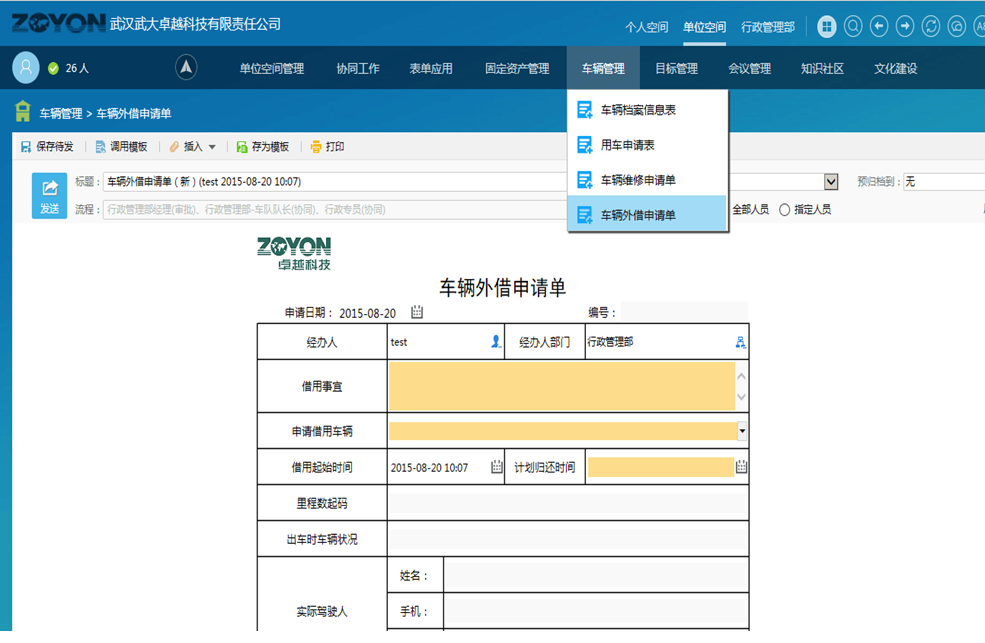The image size is (985, 643).
Task: Switch to the 个人空间 tab
Action: [x=647, y=27]
